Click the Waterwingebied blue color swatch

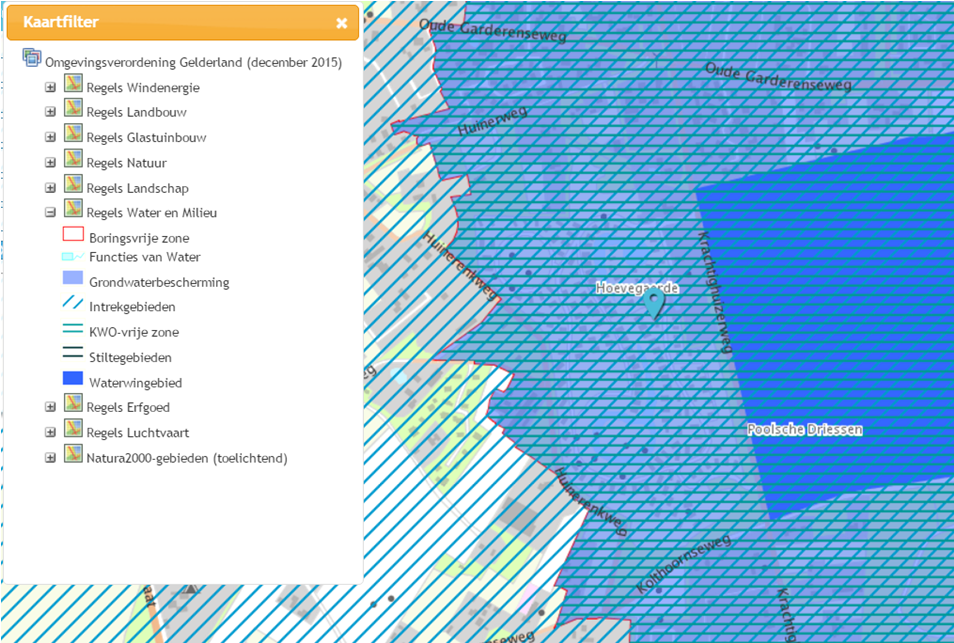click(72, 378)
